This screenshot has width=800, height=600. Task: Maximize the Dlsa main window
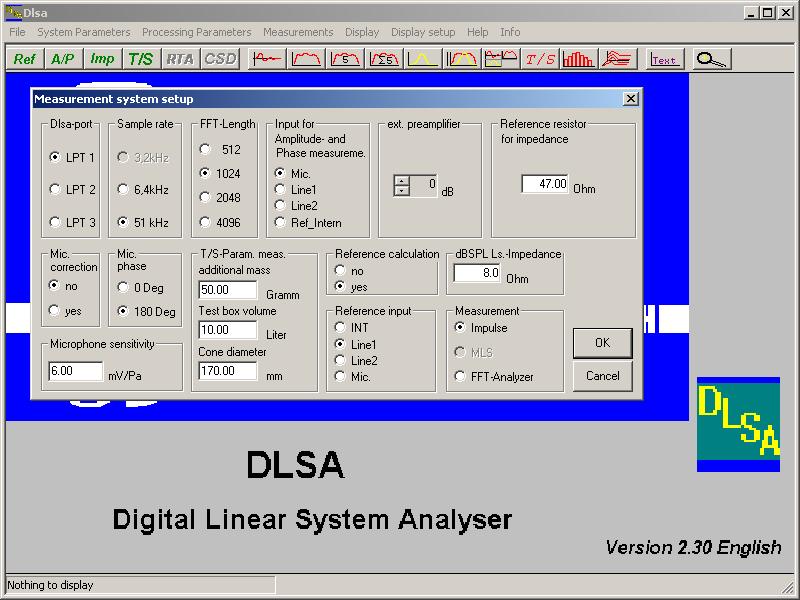click(767, 13)
